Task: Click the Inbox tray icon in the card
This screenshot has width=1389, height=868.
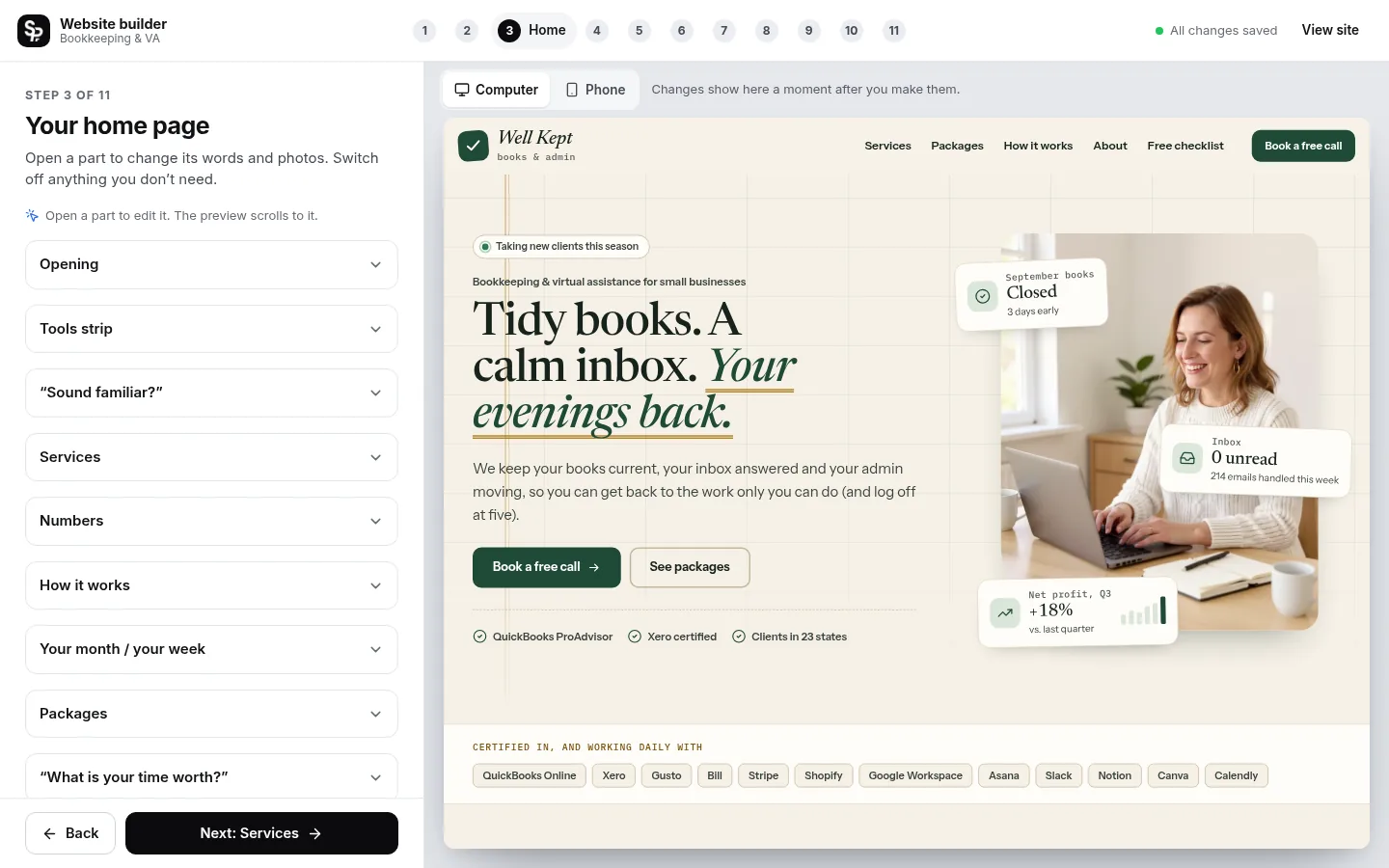Action: pos(1187,458)
